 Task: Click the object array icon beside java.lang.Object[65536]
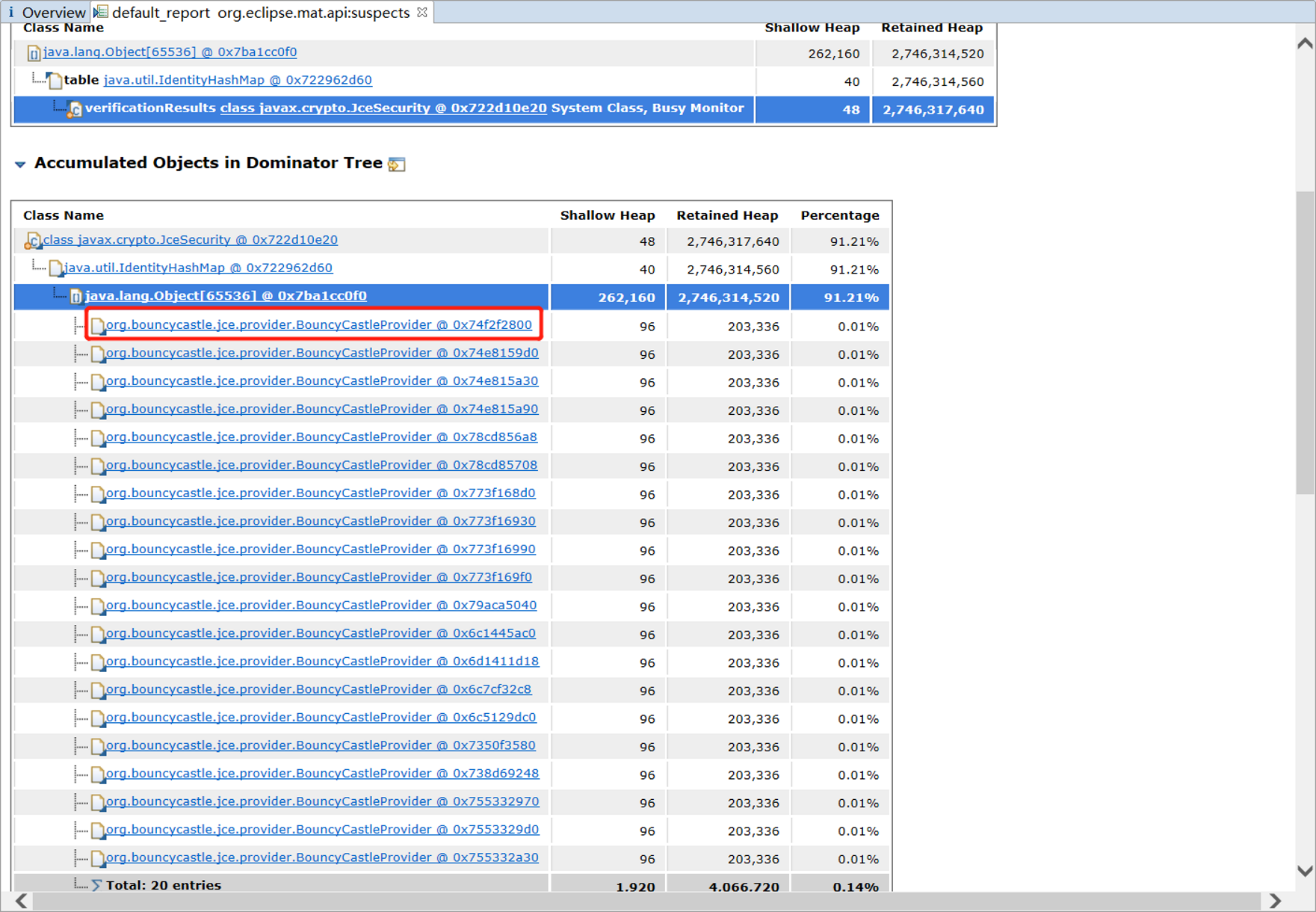click(77, 296)
